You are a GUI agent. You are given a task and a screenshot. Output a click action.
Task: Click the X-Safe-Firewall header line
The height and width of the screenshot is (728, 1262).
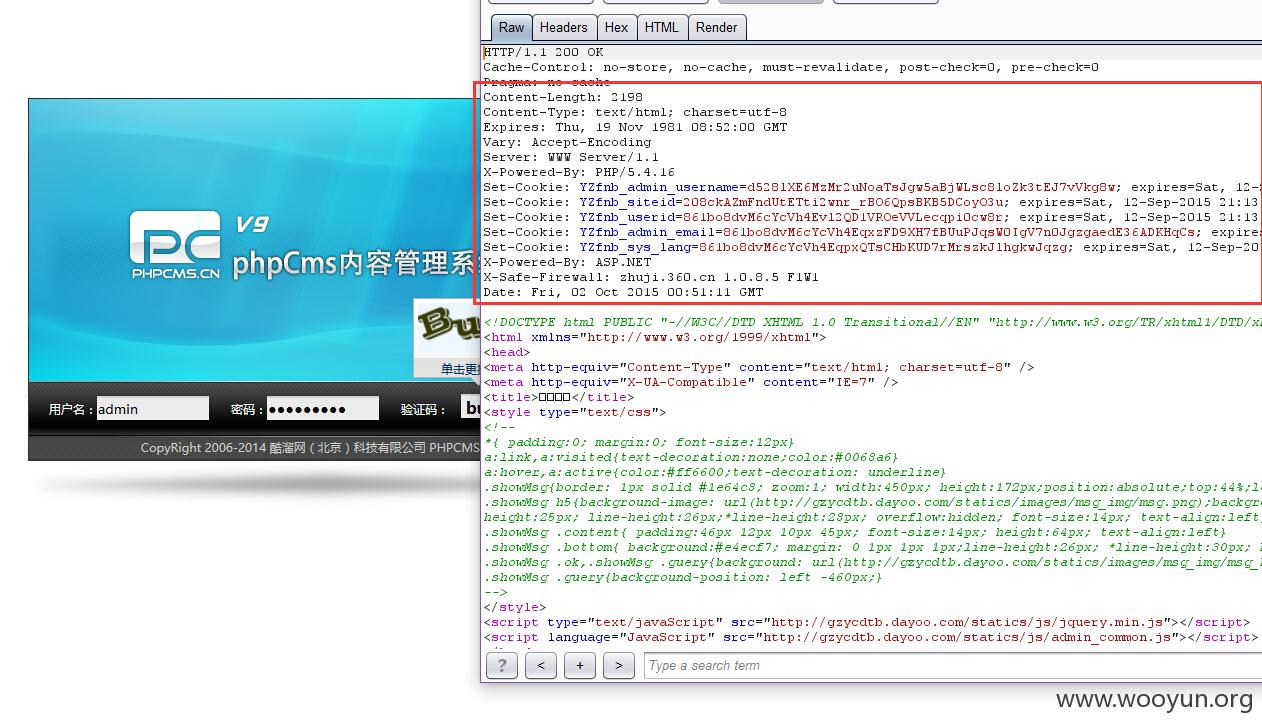point(651,277)
